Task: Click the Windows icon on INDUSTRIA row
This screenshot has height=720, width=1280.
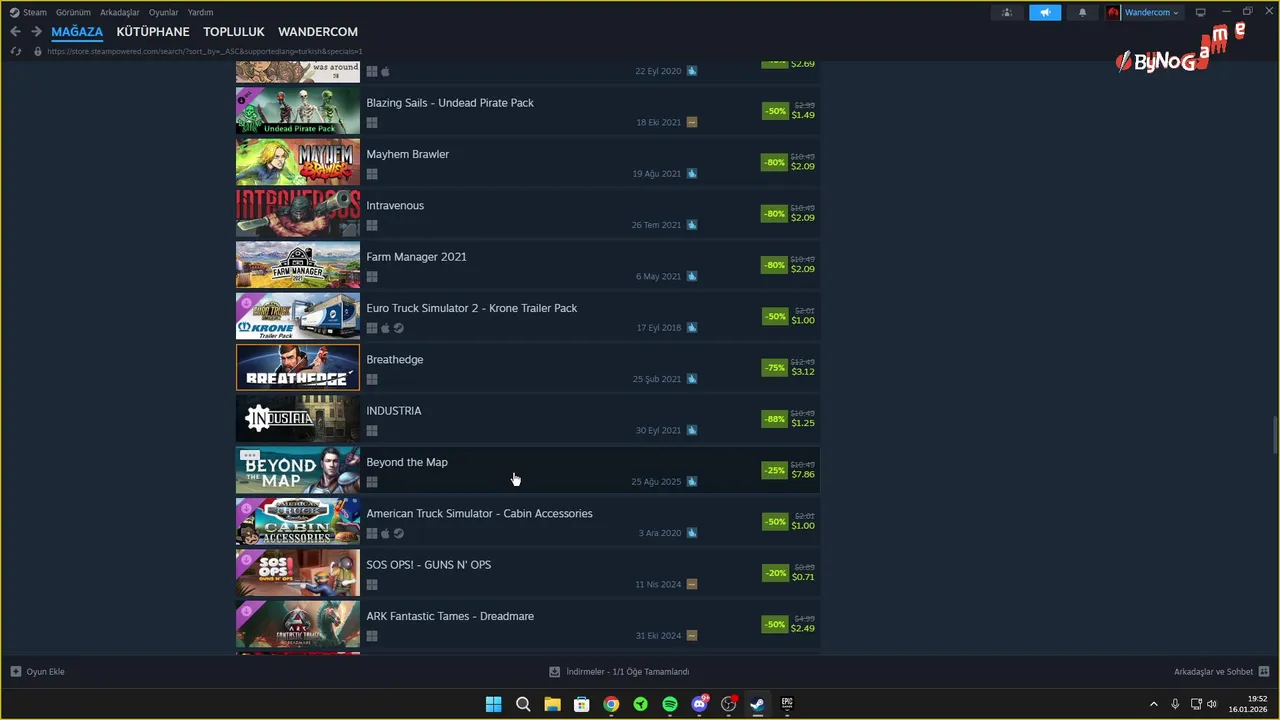Action: [x=372, y=431]
